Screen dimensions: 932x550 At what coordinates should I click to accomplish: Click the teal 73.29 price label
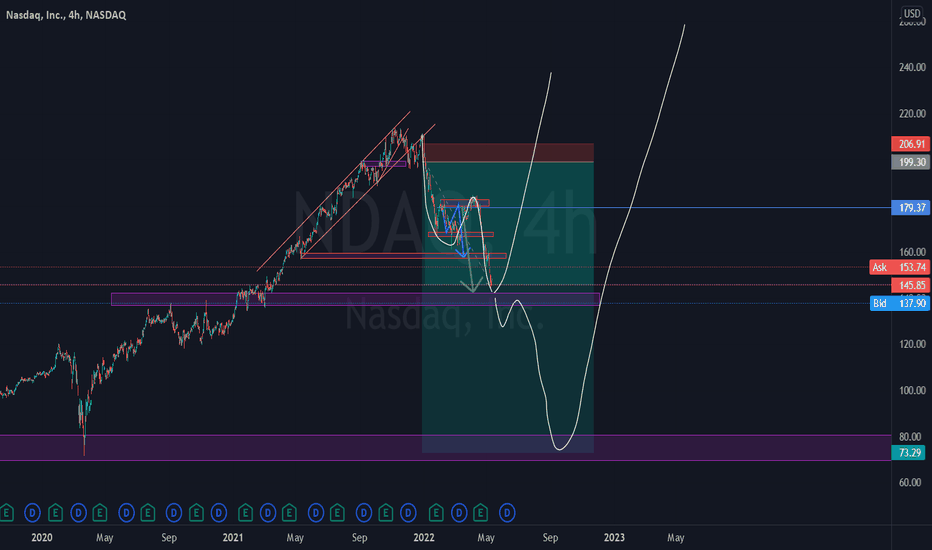(x=908, y=452)
